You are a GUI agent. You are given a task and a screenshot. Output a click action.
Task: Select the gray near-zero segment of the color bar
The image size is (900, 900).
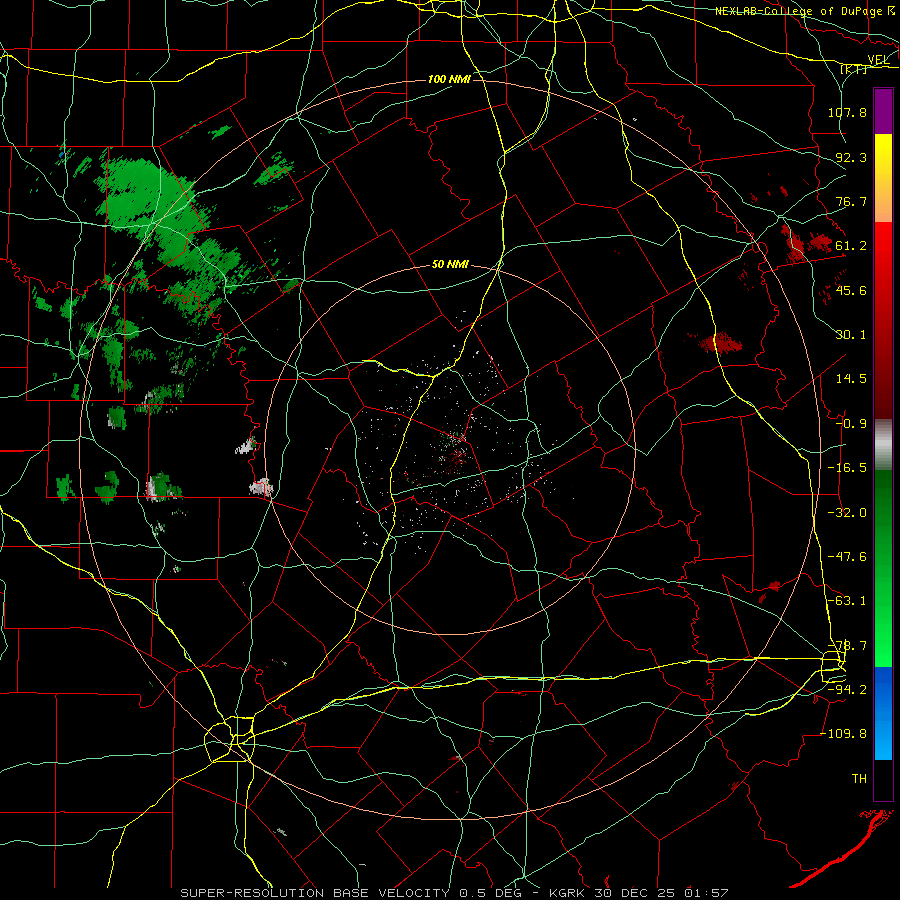[883, 443]
